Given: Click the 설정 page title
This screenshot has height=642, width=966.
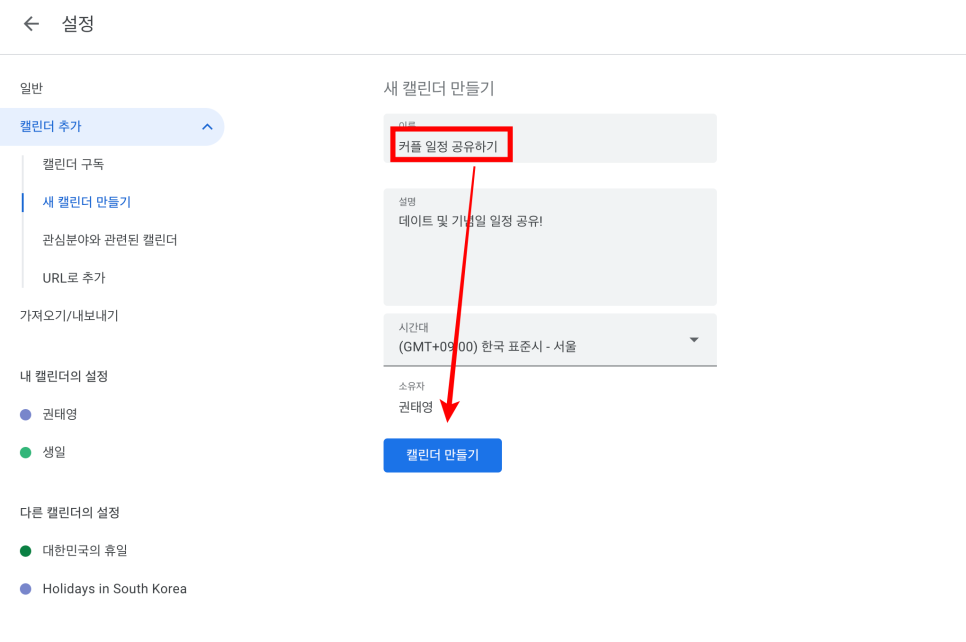Looking at the screenshot, I should click(78, 24).
